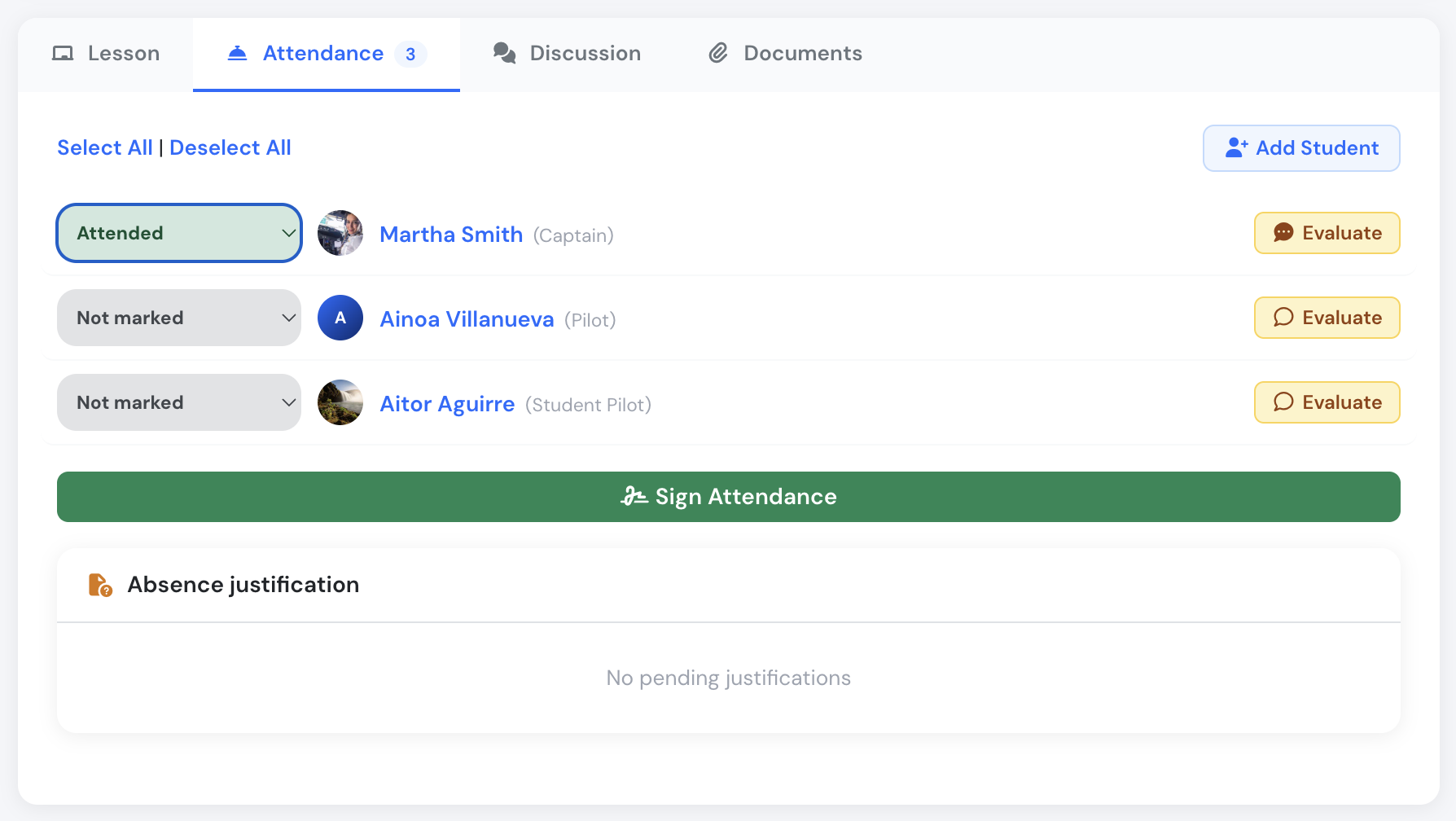This screenshot has height=821, width=1456.
Task: Click the Absence justification file icon
Action: click(x=100, y=585)
